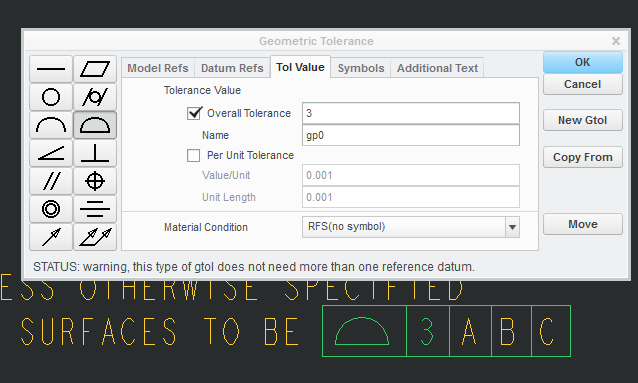Click the Value/Unit input field
Screen dimensions: 638x383
tap(411, 175)
